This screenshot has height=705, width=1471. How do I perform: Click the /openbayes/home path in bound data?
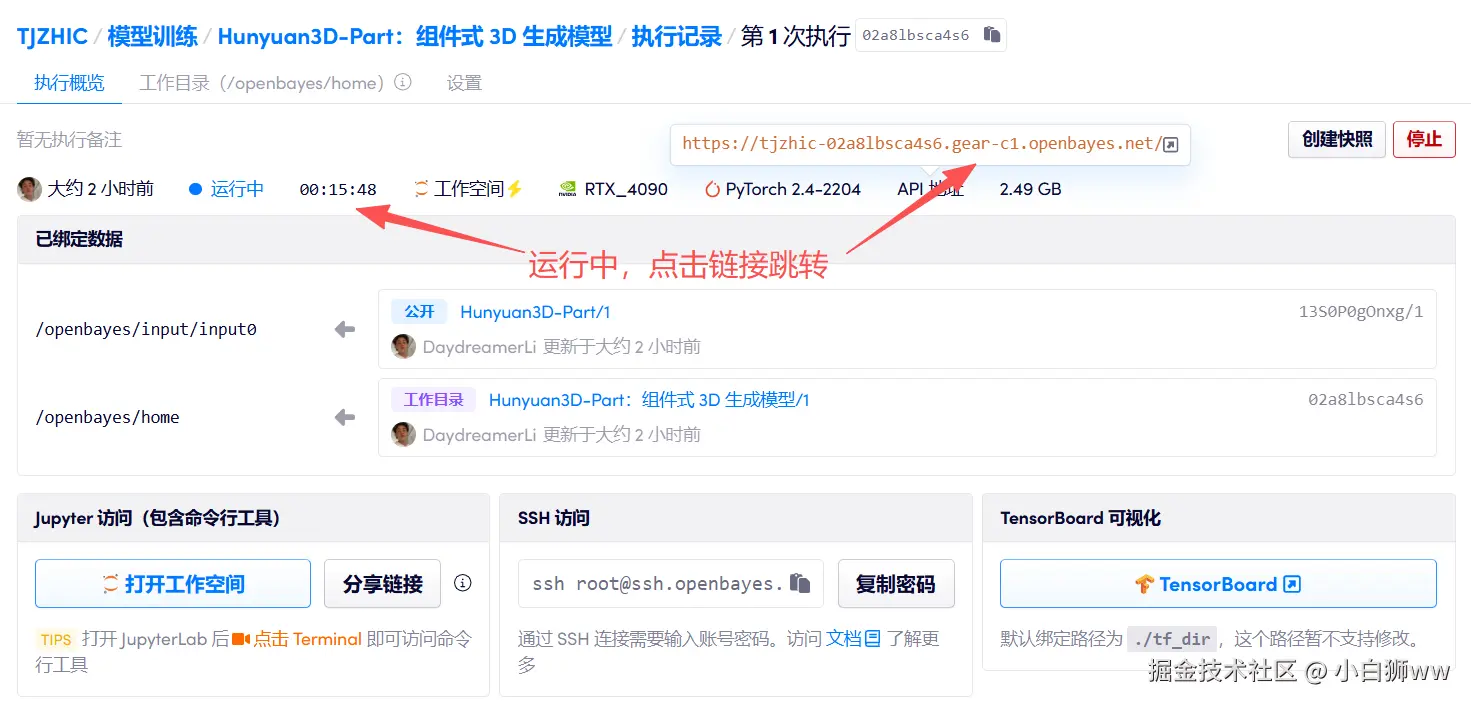tap(108, 417)
